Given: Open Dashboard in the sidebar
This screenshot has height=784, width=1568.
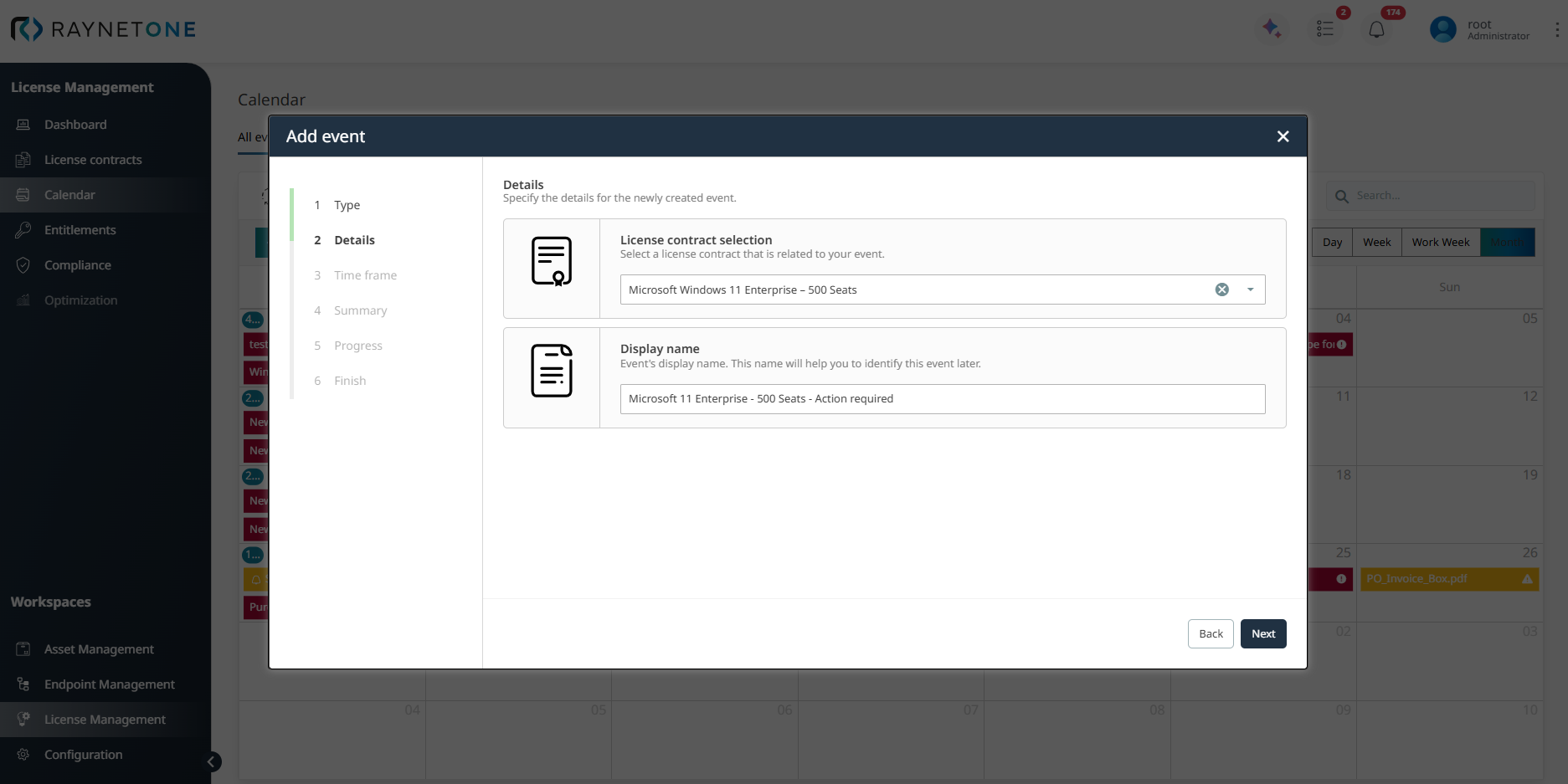Looking at the screenshot, I should [x=75, y=125].
